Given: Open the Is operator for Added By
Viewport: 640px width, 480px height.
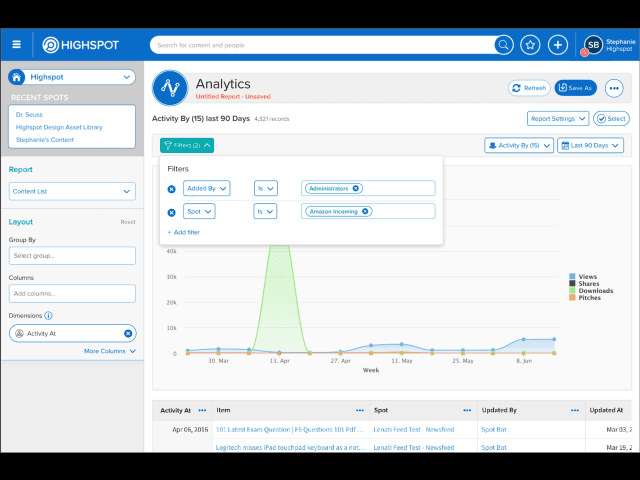Looking at the screenshot, I should coord(265,188).
